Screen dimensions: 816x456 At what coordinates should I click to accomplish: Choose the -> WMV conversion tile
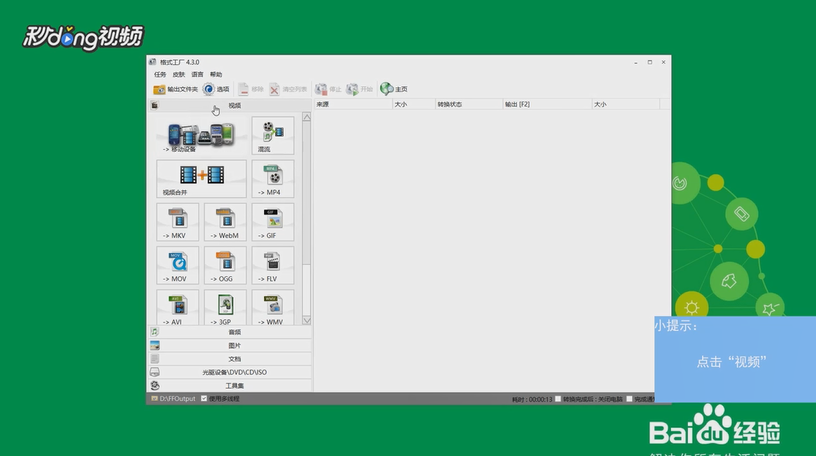[273, 308]
